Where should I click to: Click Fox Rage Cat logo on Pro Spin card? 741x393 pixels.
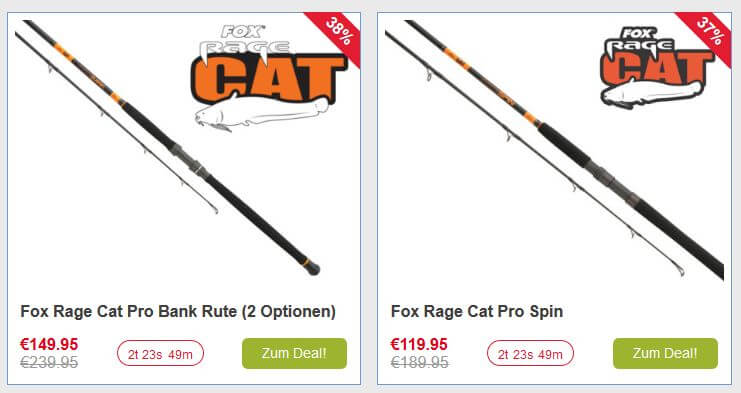pyautogui.click(x=656, y=67)
